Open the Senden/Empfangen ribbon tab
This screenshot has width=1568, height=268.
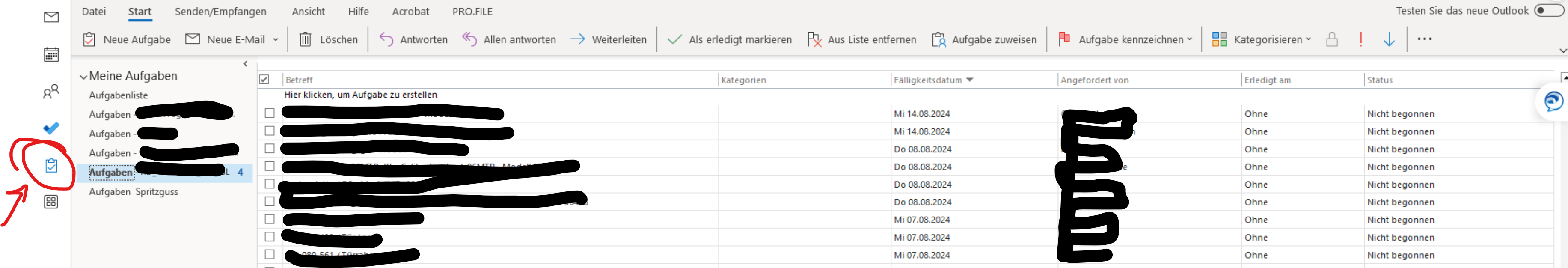point(220,12)
